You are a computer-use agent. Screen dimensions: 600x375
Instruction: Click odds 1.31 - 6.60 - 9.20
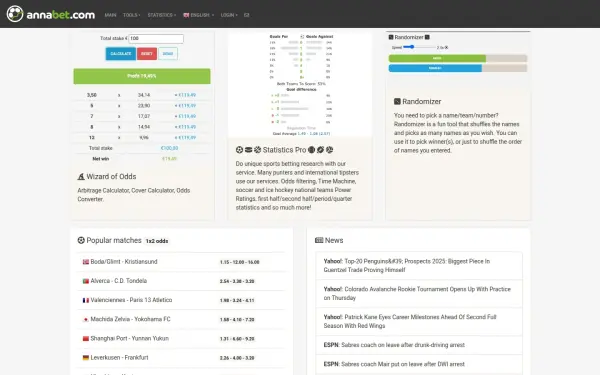tap(237, 339)
